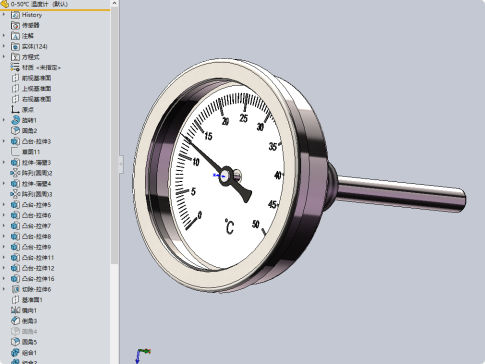
Task: Click the coordinate triad in the viewport corner
Action: pos(143,355)
